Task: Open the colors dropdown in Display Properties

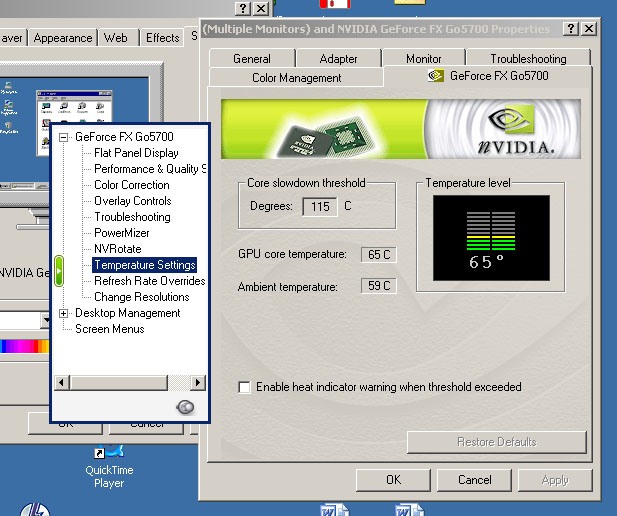Action: point(46,320)
